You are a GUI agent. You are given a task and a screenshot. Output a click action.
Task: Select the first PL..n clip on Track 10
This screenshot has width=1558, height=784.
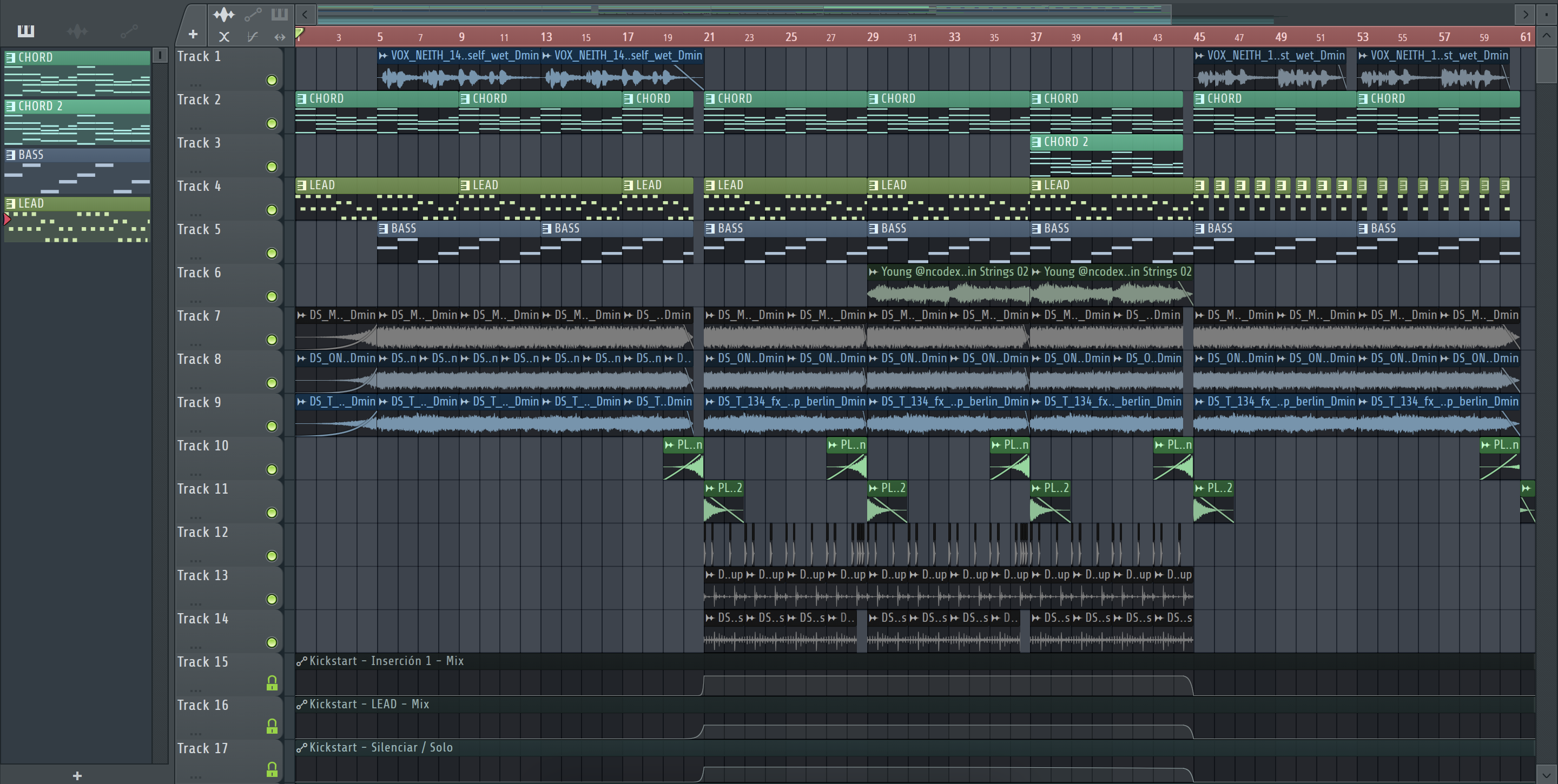[x=683, y=458]
